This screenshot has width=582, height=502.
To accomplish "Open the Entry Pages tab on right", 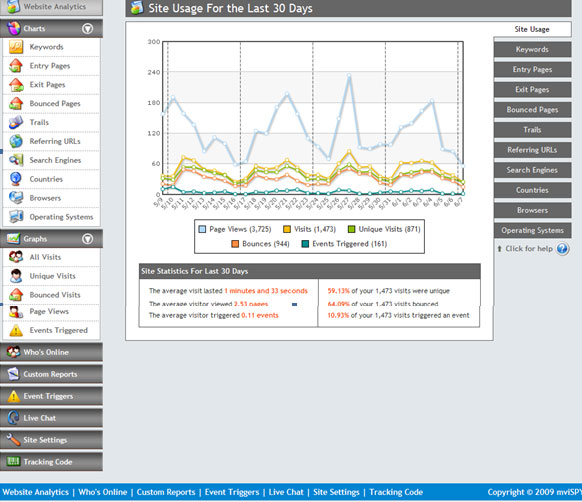I will tap(532, 69).
